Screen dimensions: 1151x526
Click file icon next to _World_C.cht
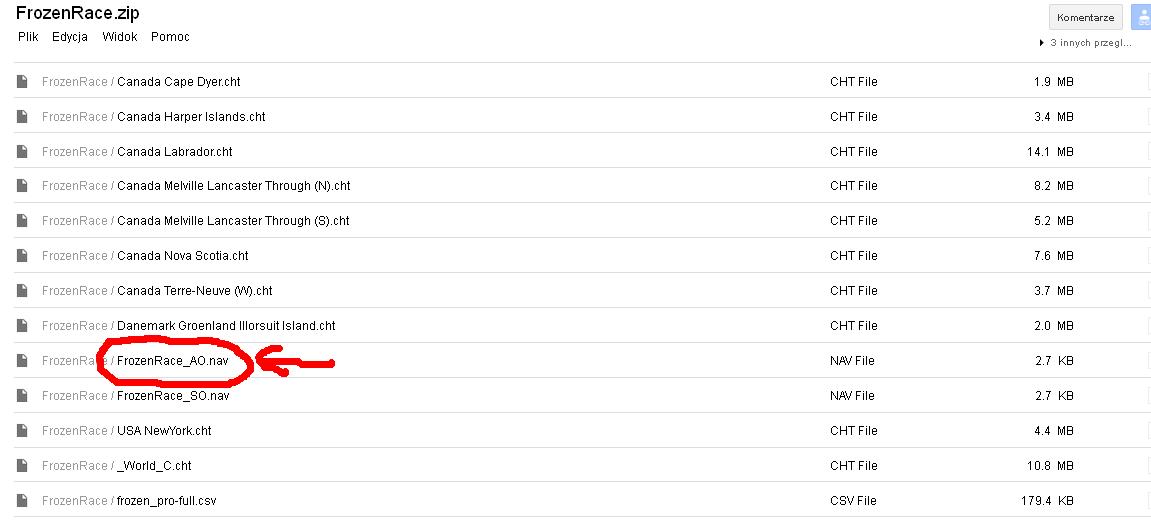(22, 466)
